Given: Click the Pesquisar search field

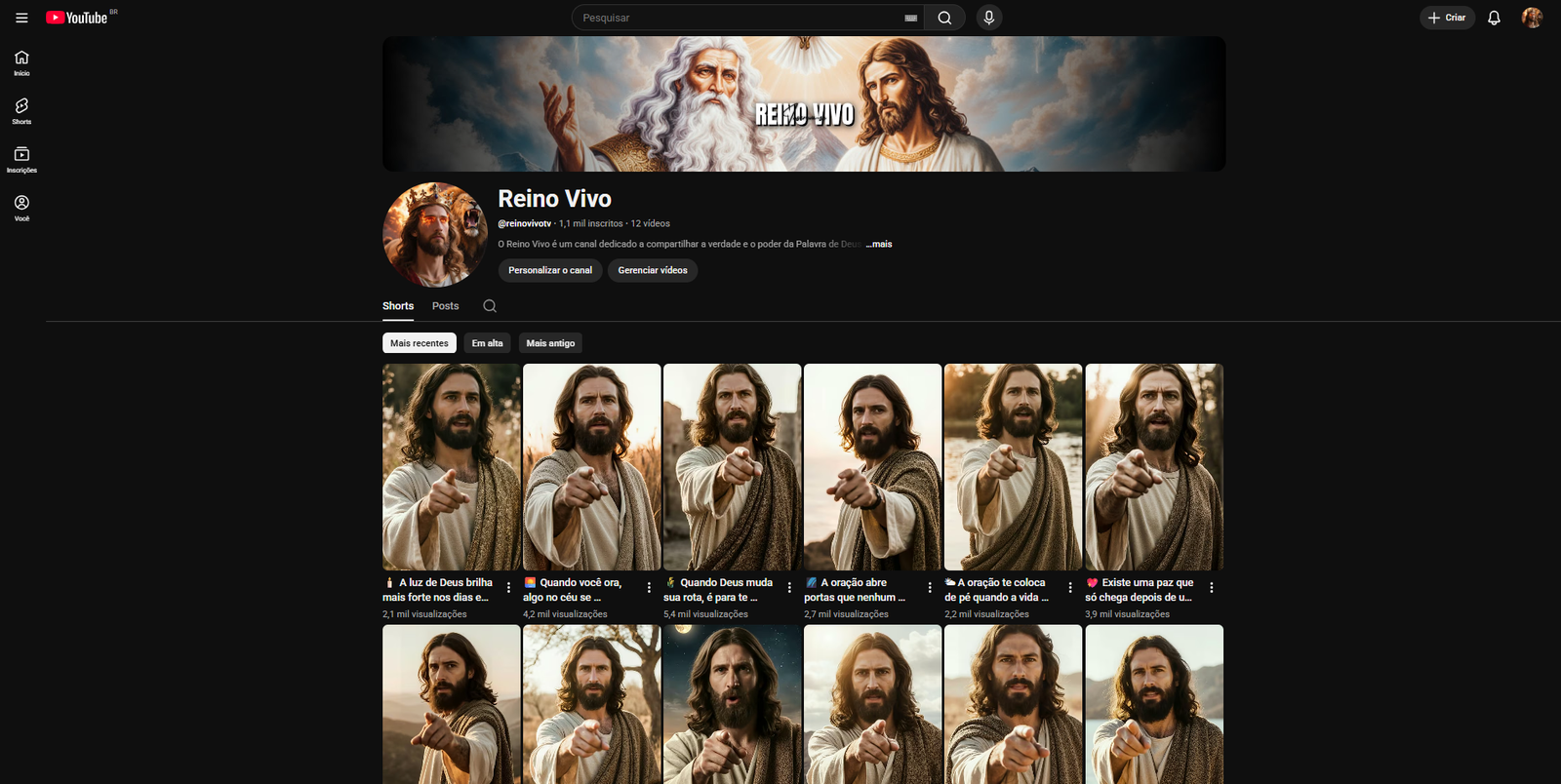Looking at the screenshot, I should [739, 18].
